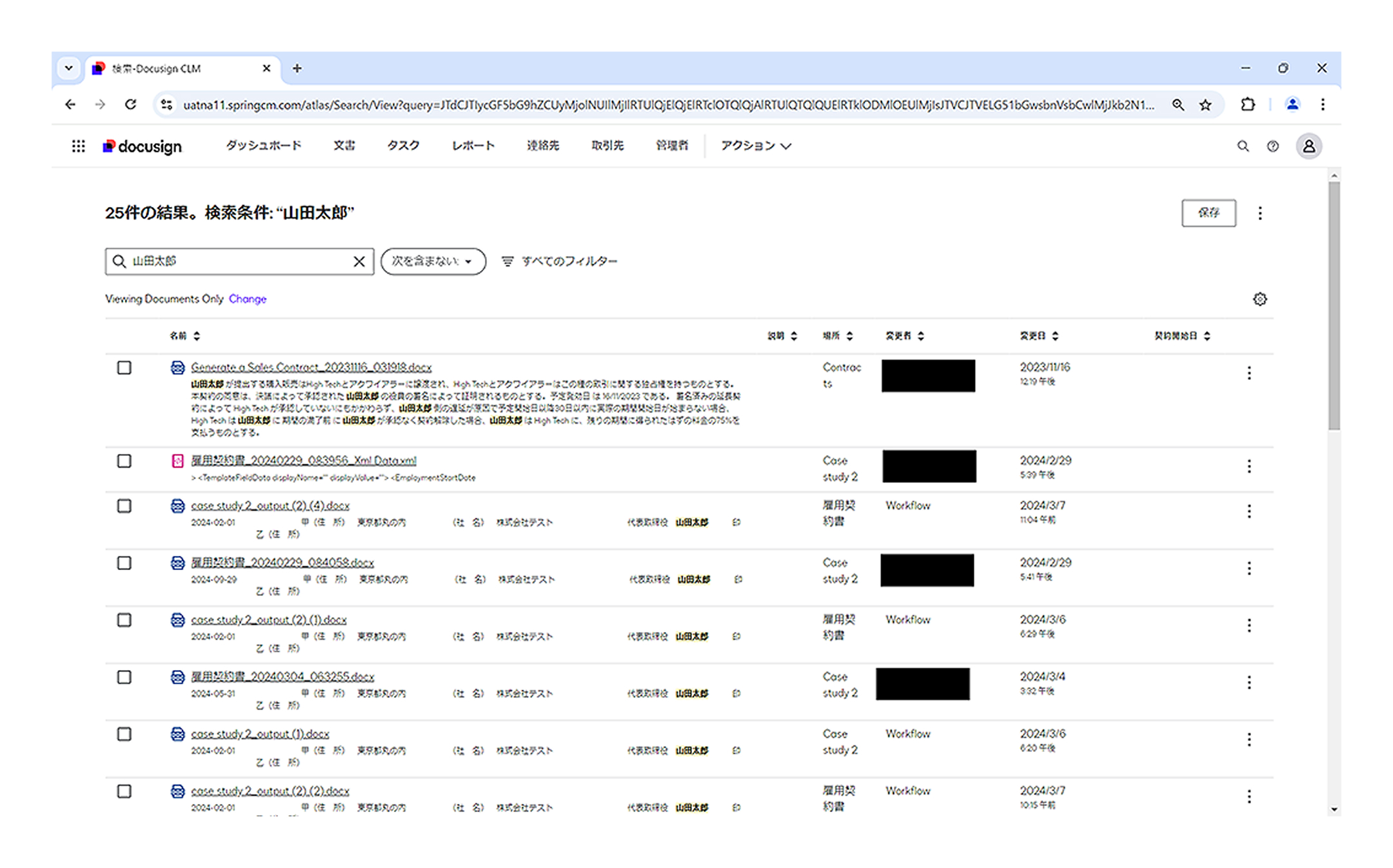The width and height of the screenshot is (1393, 868).
Task: Expand the アクション dropdown menu
Action: point(756,146)
